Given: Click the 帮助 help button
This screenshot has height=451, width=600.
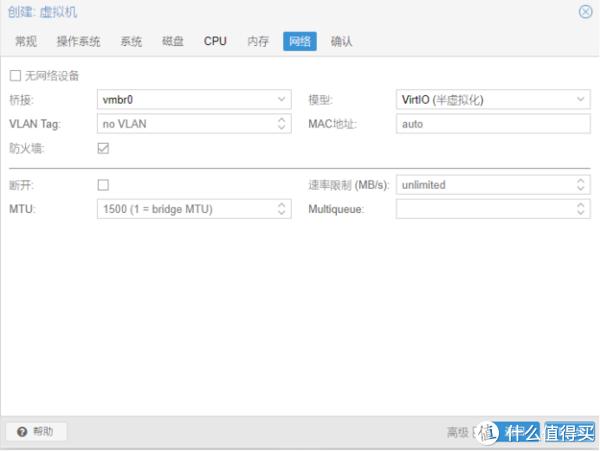Looking at the screenshot, I should 36,431.
